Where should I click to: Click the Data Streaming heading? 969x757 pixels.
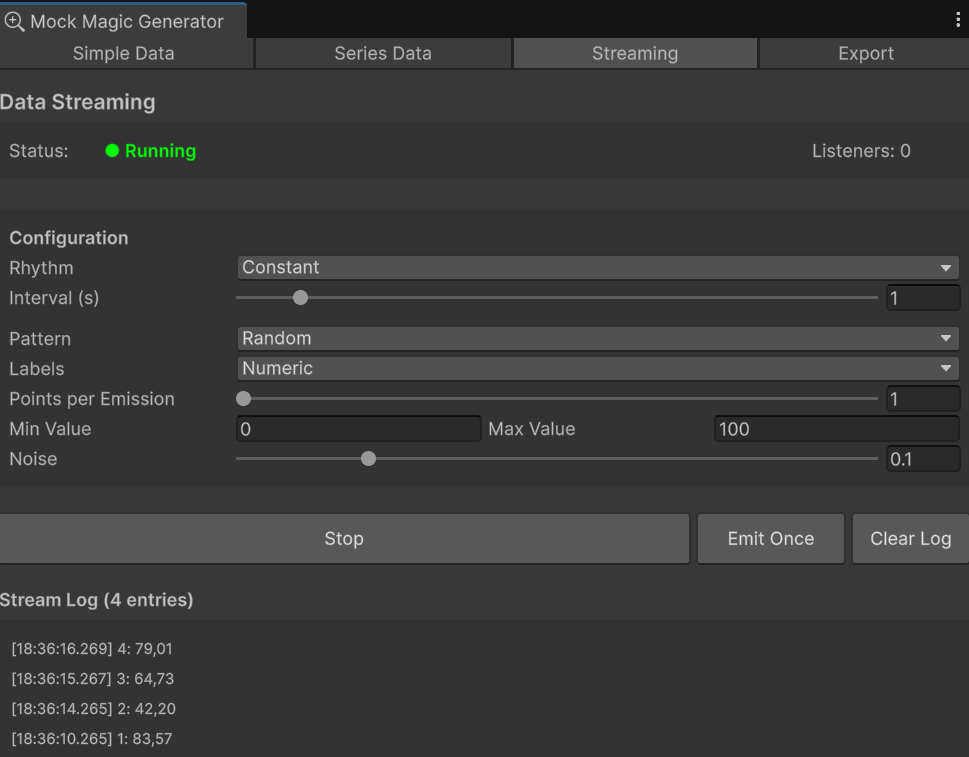pyautogui.click(x=77, y=102)
